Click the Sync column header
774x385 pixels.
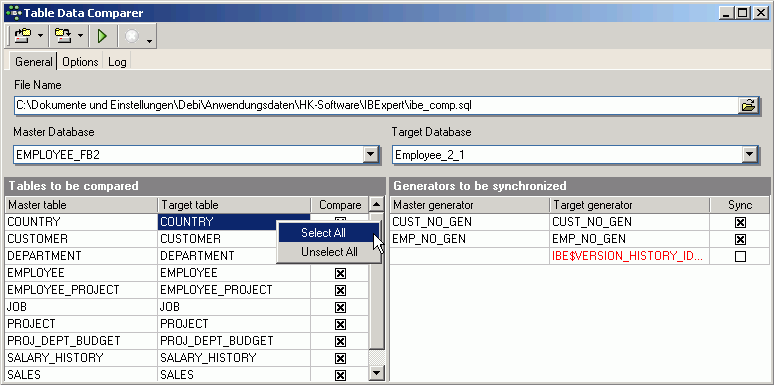pos(740,205)
